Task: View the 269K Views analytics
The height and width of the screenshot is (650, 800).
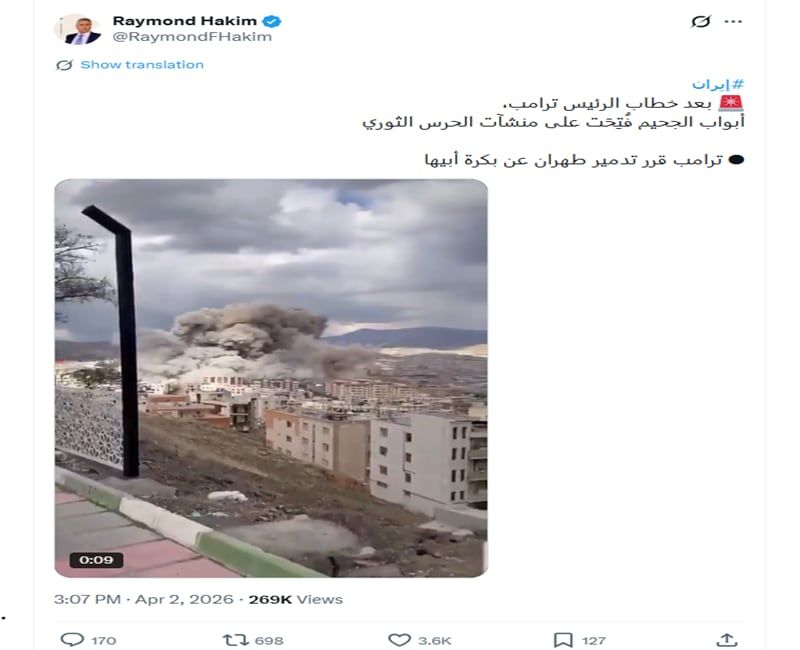Action: click(295, 599)
